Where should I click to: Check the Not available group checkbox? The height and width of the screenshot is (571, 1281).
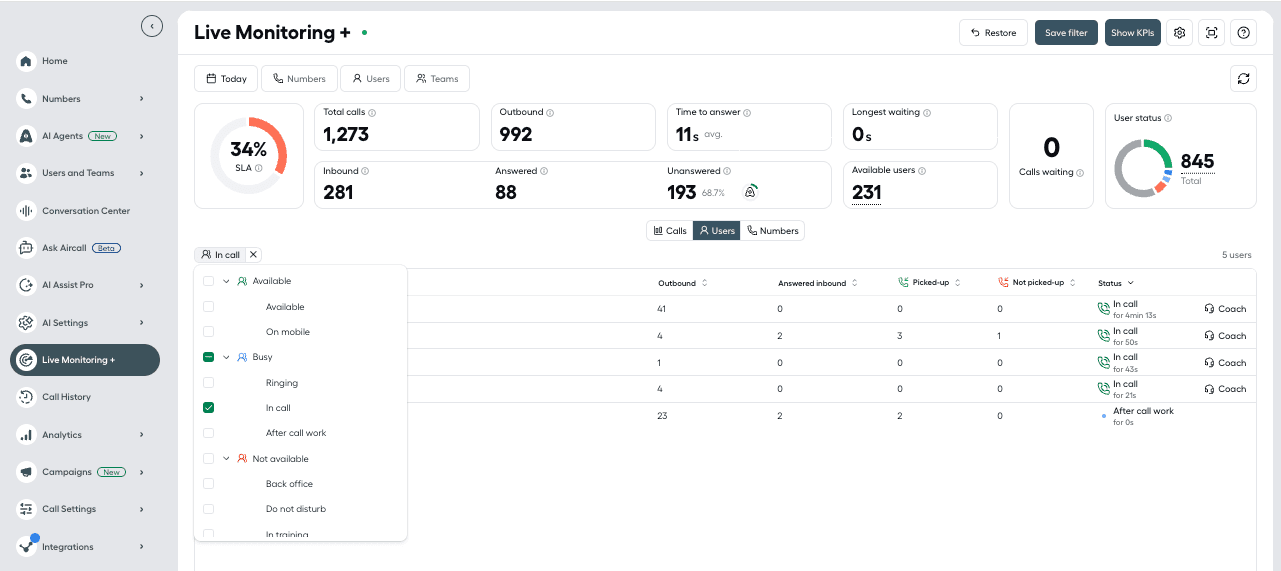pyautogui.click(x=208, y=459)
